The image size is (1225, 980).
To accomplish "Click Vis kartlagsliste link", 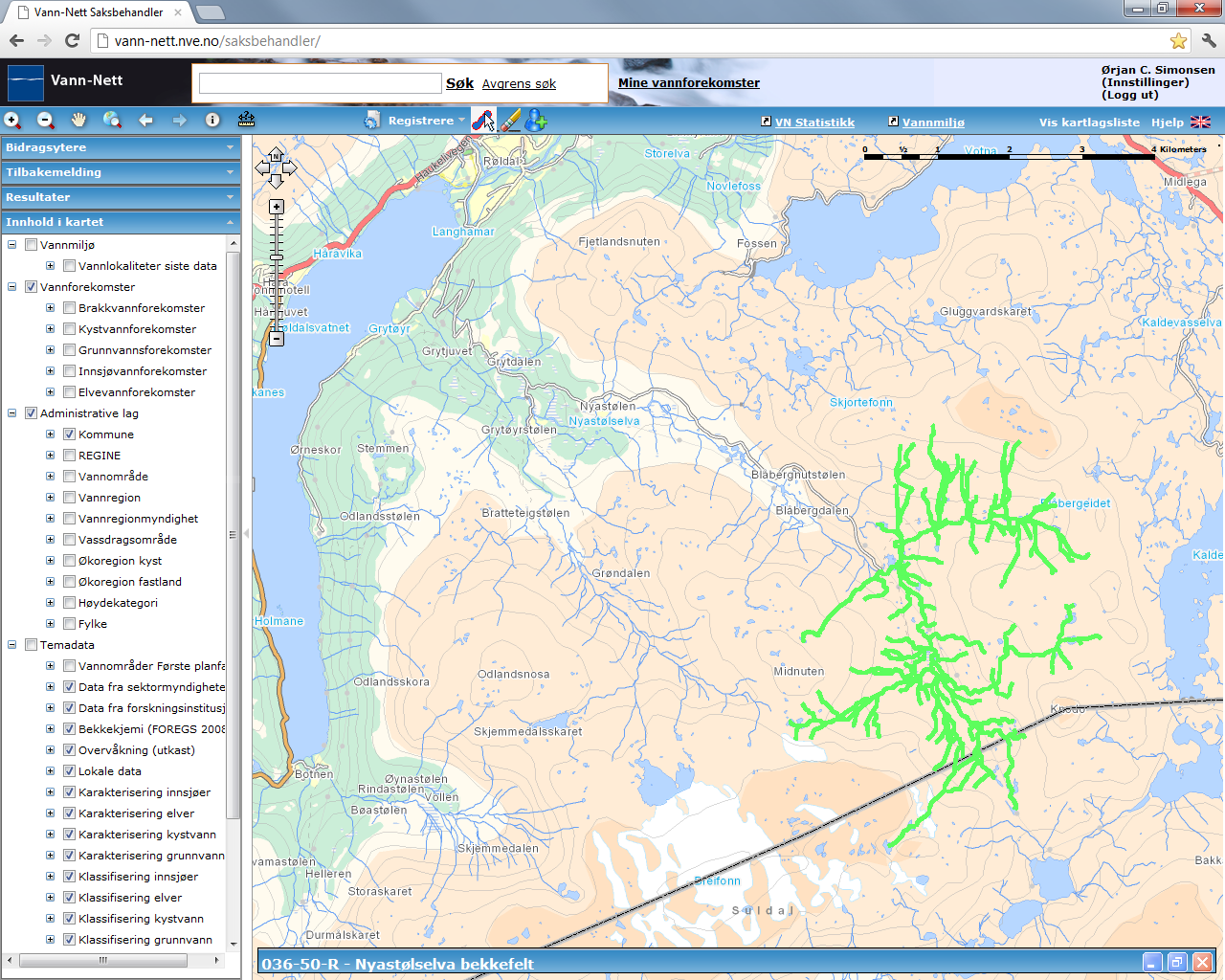I will [x=1089, y=122].
